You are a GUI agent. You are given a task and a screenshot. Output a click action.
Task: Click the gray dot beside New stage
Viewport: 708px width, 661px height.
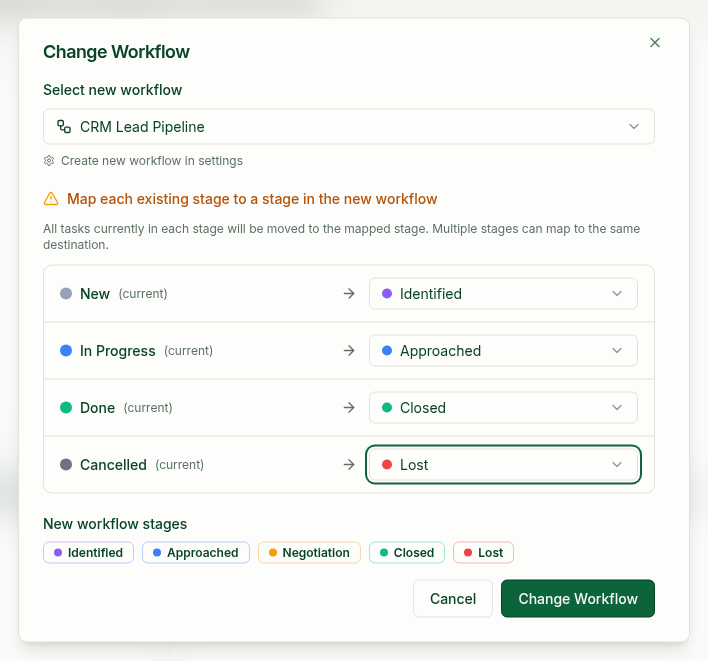66,293
